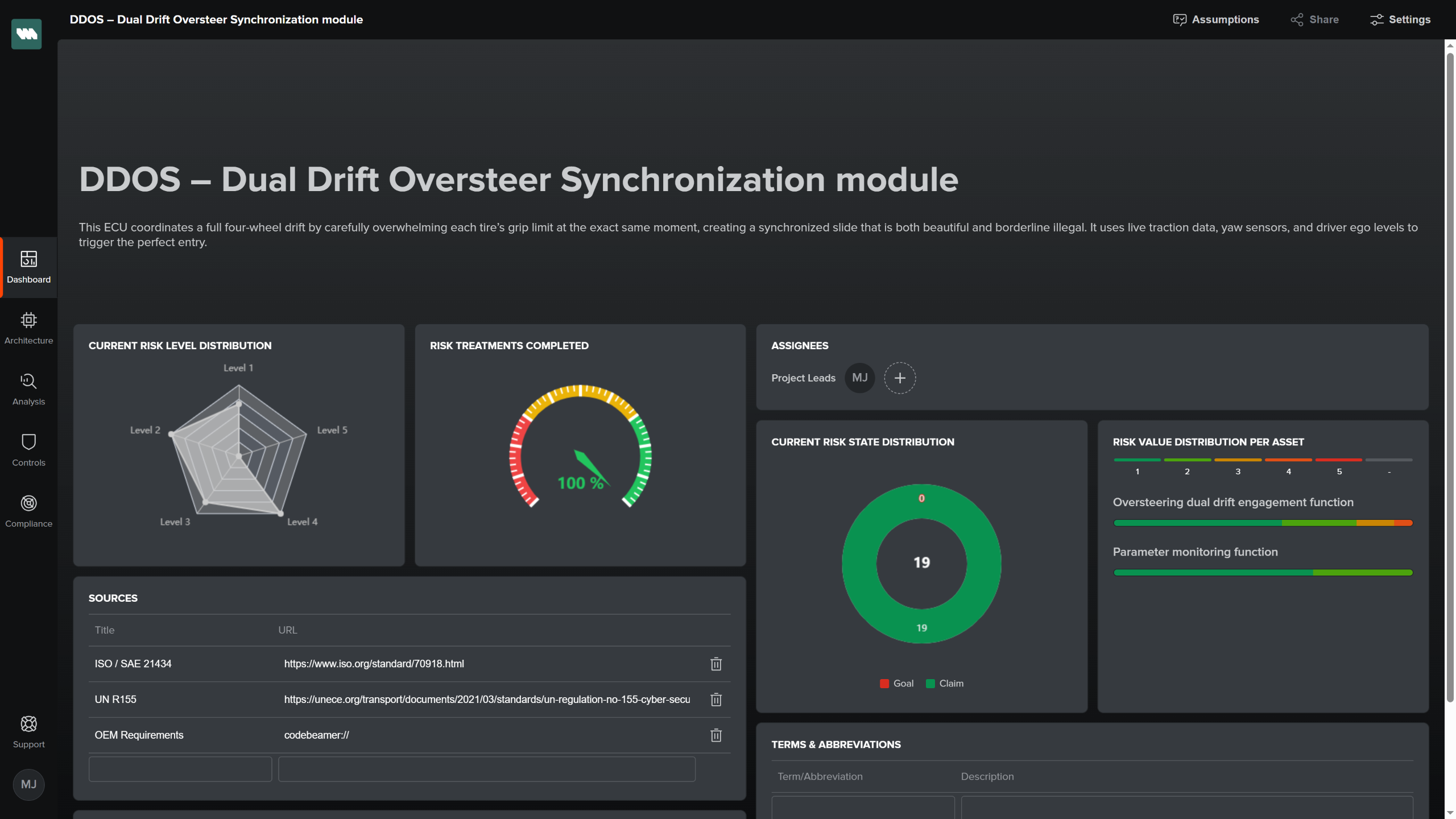Open the Architecture section in sidebar
Viewport: 1456px width, 819px height.
pos(28,328)
